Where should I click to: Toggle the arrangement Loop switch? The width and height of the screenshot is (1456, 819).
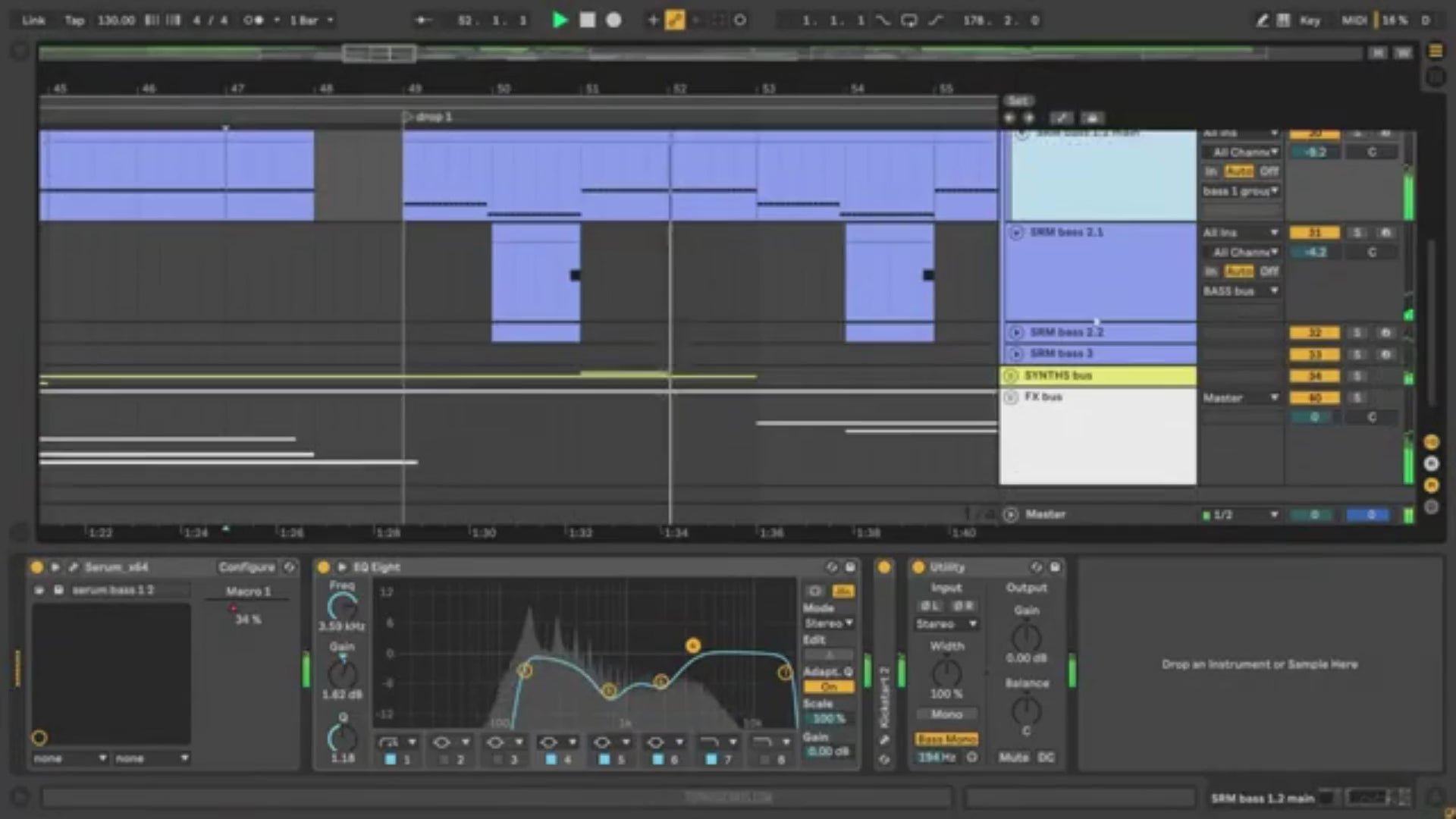coord(908,20)
